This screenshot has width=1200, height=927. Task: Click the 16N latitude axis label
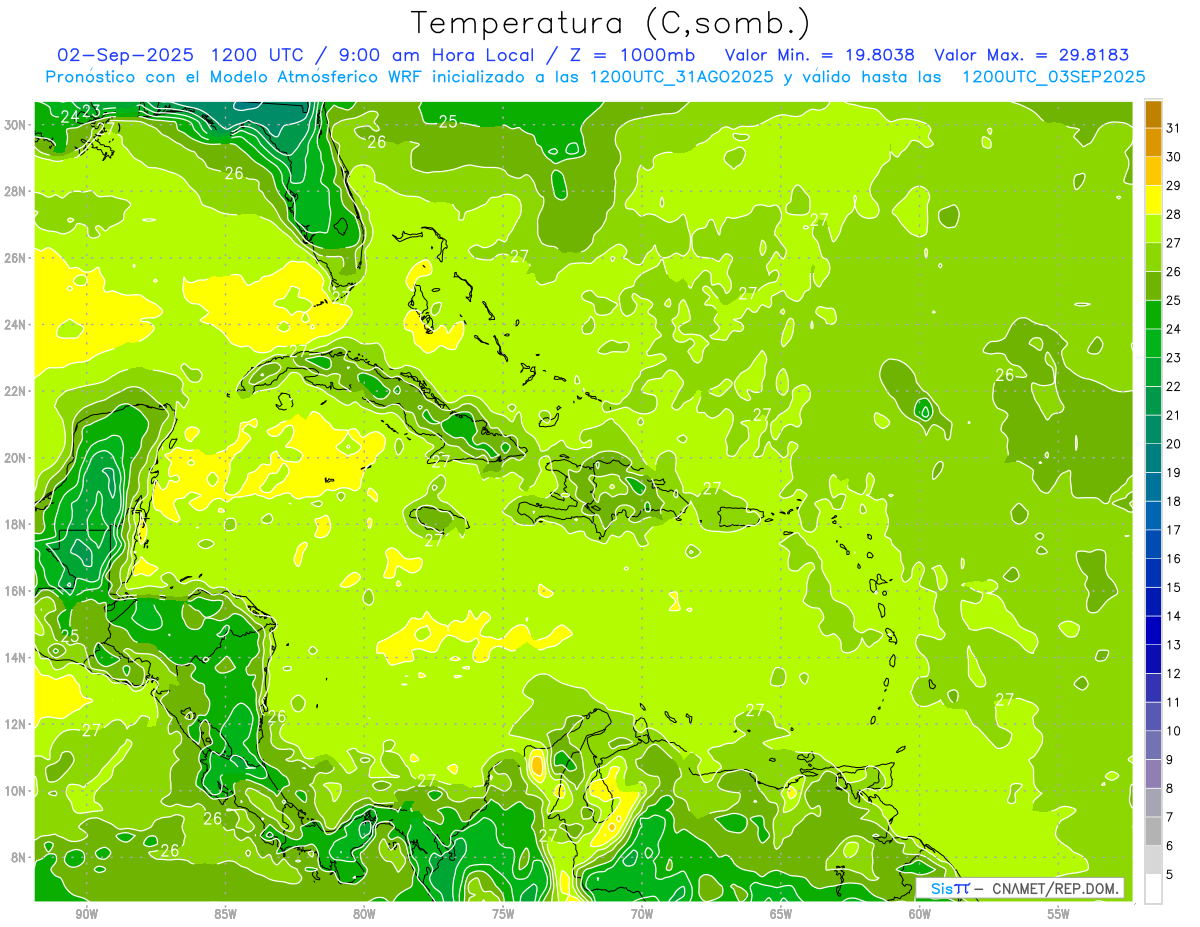[x=16, y=591]
